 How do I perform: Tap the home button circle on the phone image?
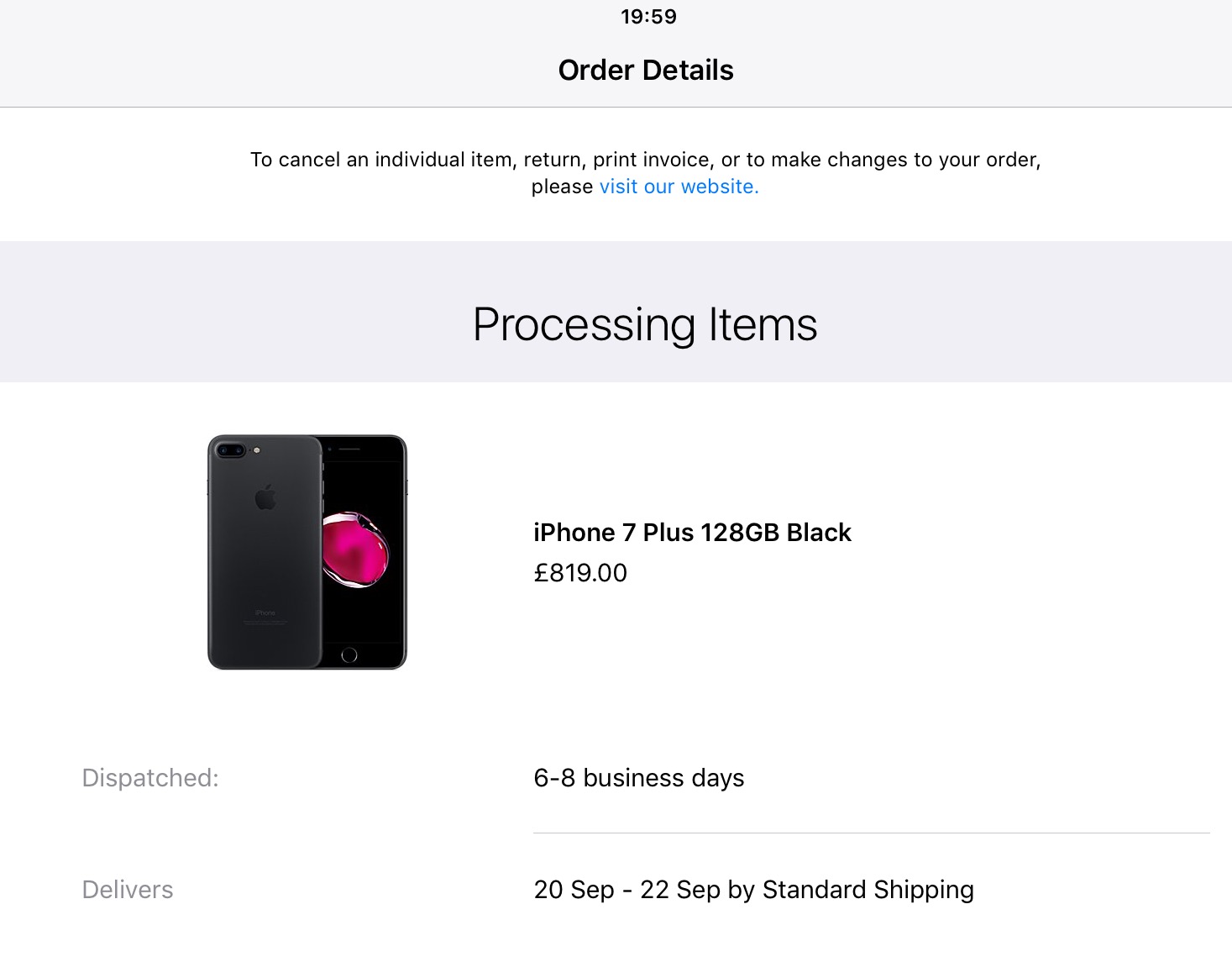coord(349,655)
